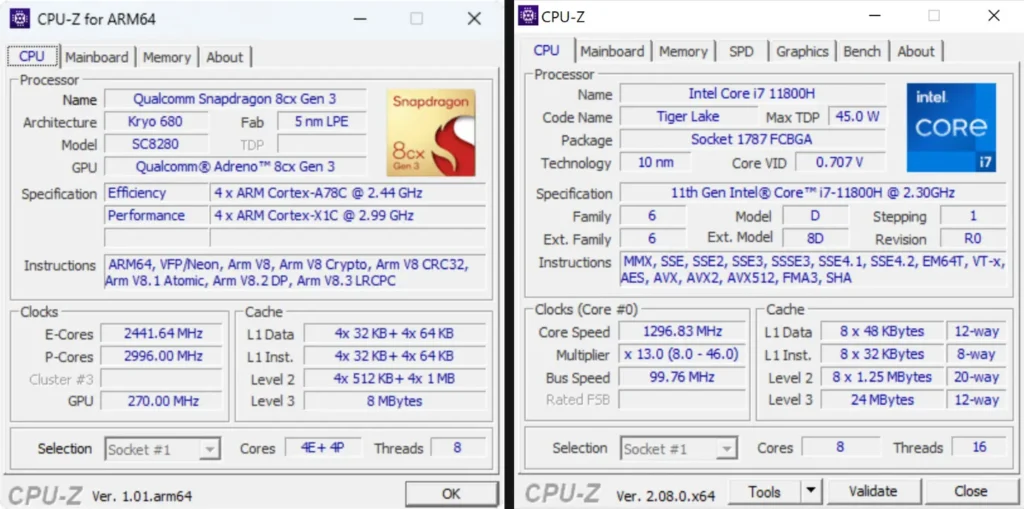Click the 20-way associativity value
This screenshot has width=1024, height=509.
coord(976,377)
